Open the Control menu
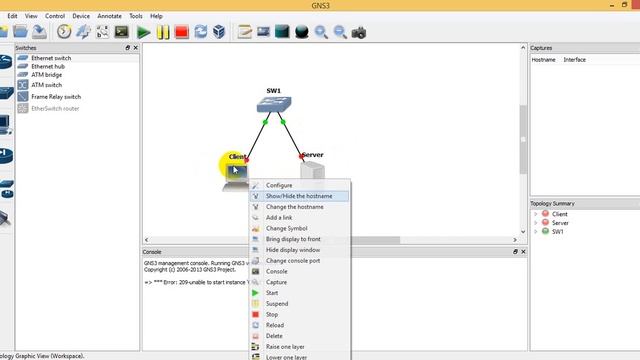Image resolution: width=640 pixels, height=360 pixels. coord(55,16)
